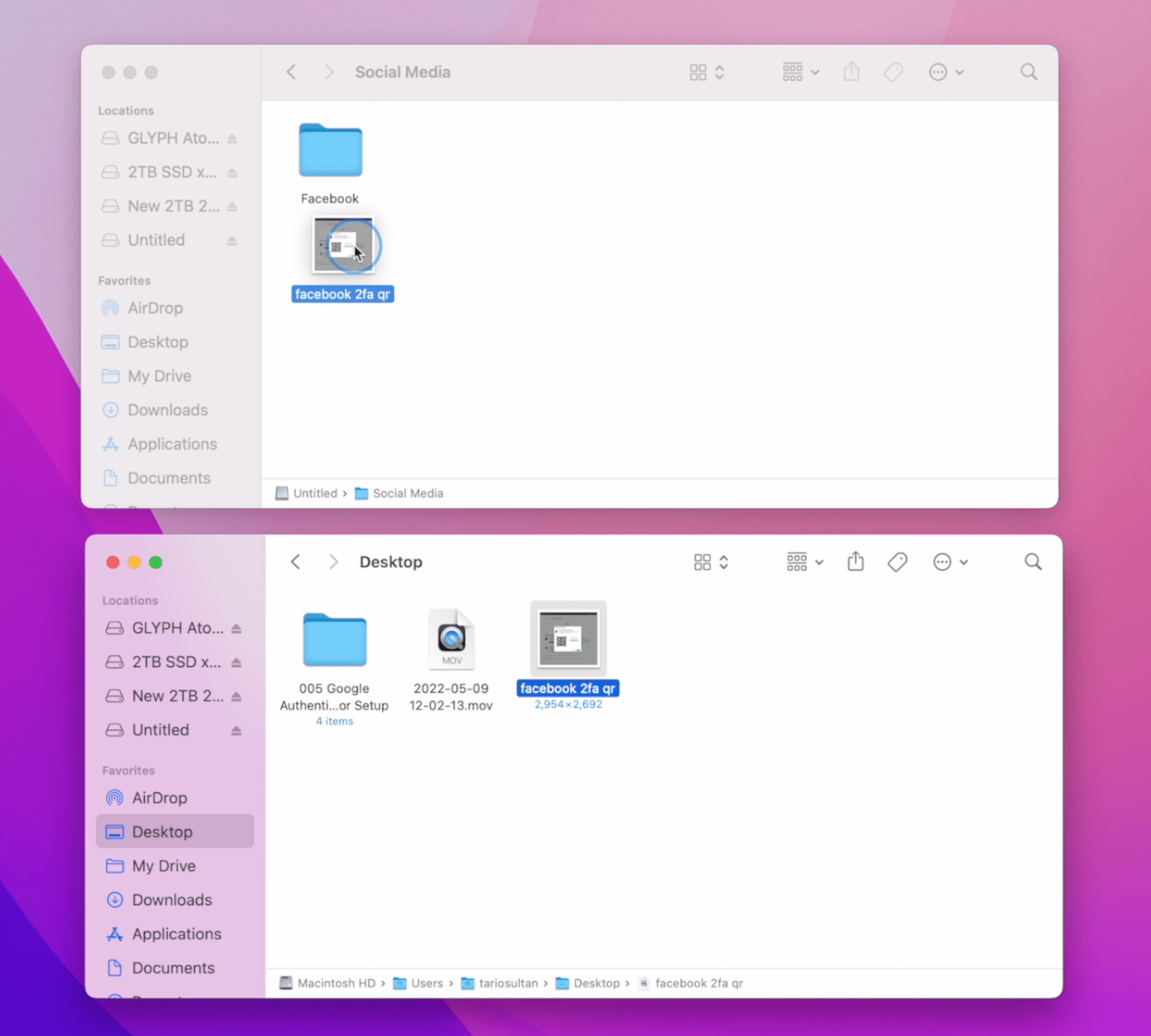This screenshot has width=1151, height=1036.
Task: Search in the Social Media window
Action: coord(1029,72)
